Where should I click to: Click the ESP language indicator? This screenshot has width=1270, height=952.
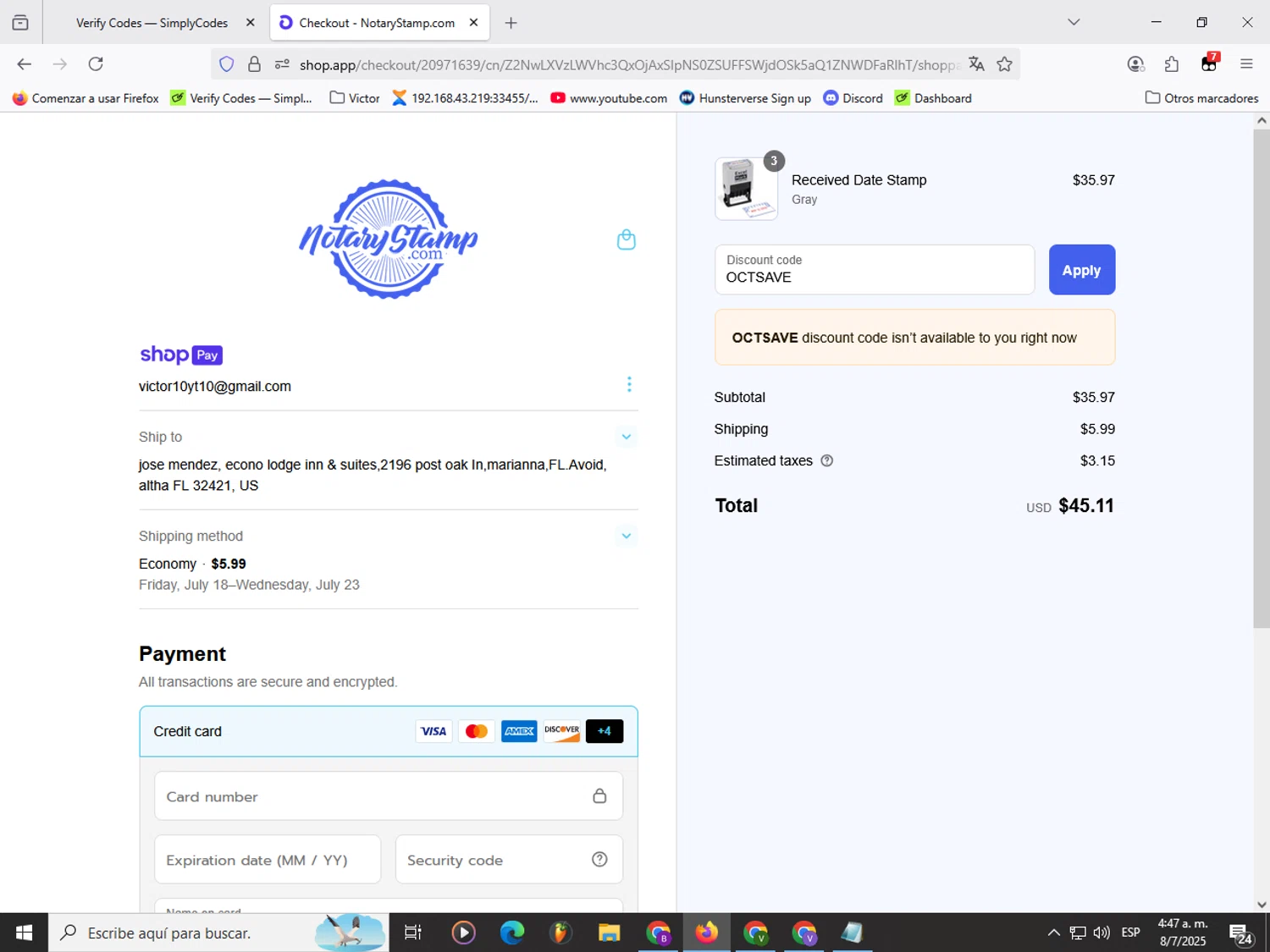pyautogui.click(x=1130, y=933)
